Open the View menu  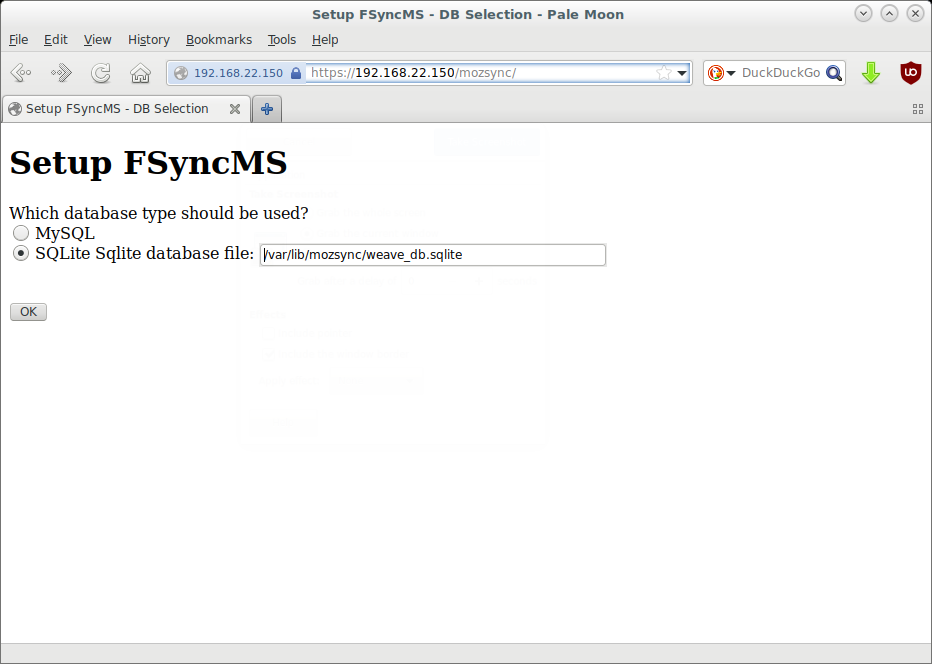[97, 40]
